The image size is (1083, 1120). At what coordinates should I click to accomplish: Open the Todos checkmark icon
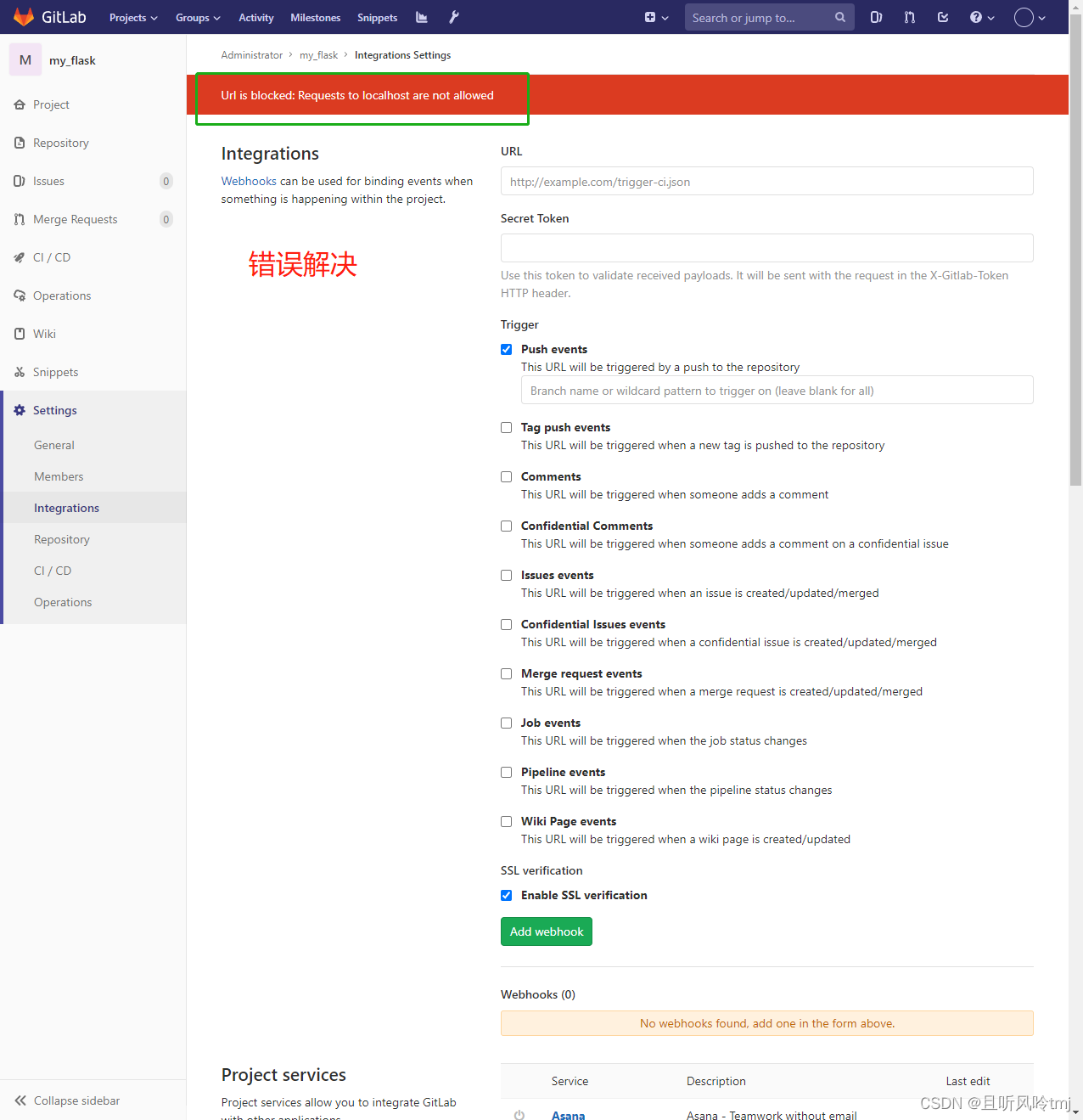(942, 17)
